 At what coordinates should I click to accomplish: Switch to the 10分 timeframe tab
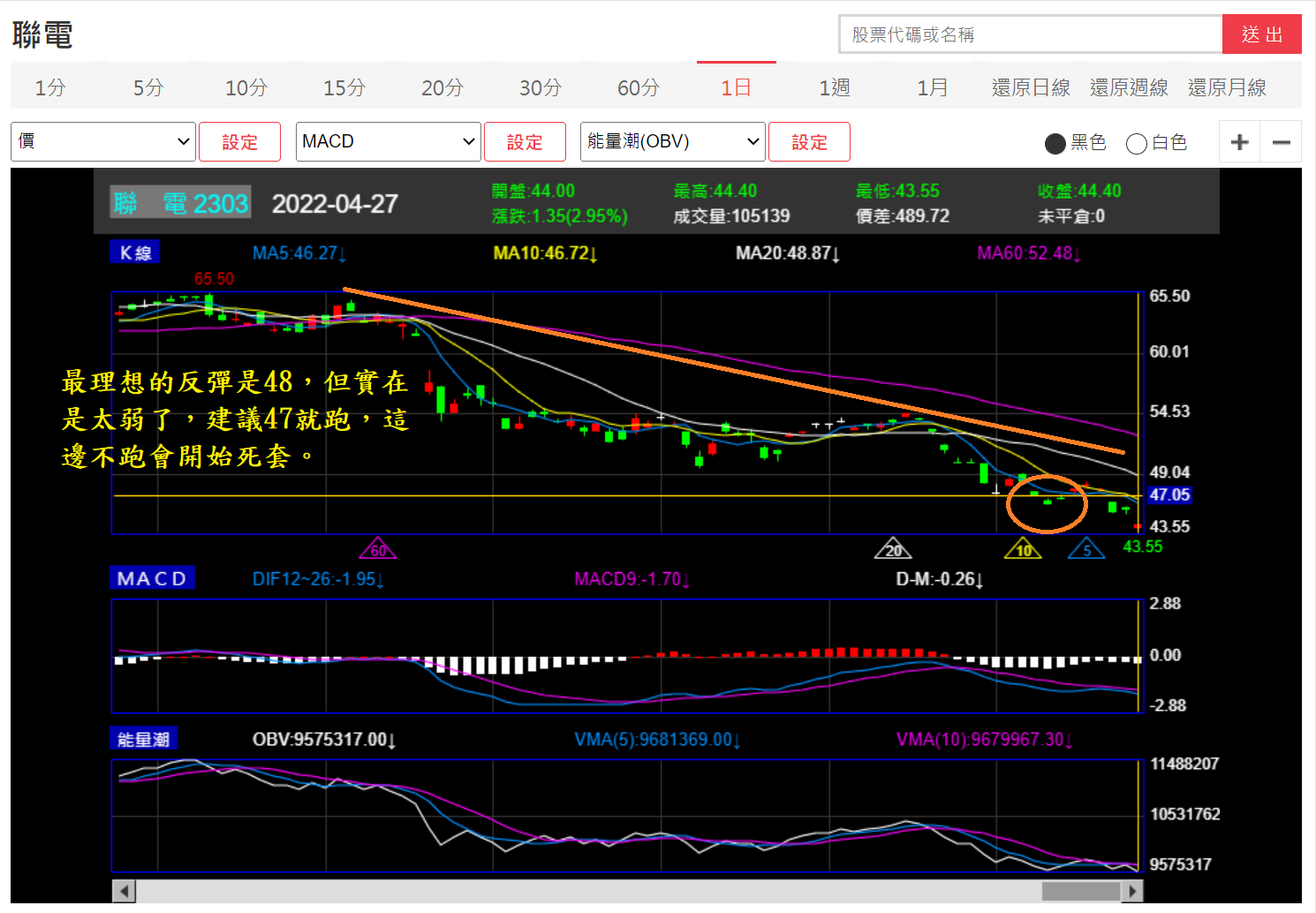[246, 87]
